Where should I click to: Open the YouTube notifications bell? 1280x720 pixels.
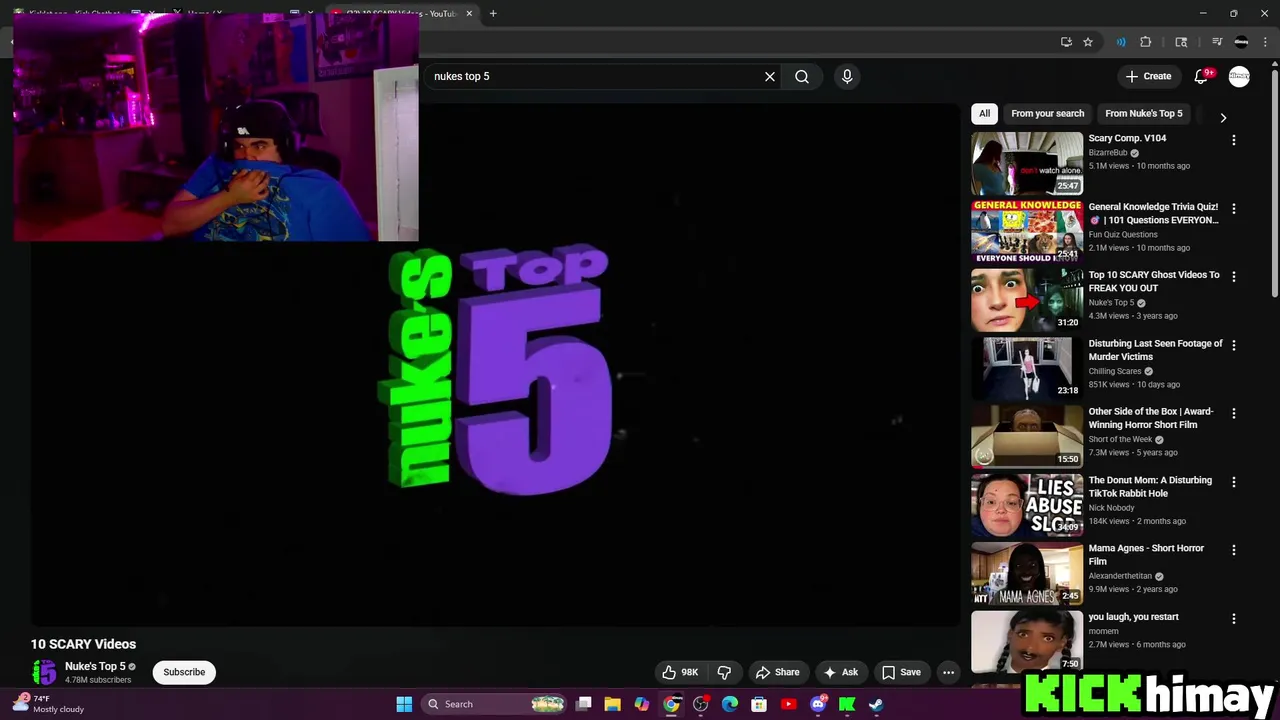click(x=1202, y=76)
